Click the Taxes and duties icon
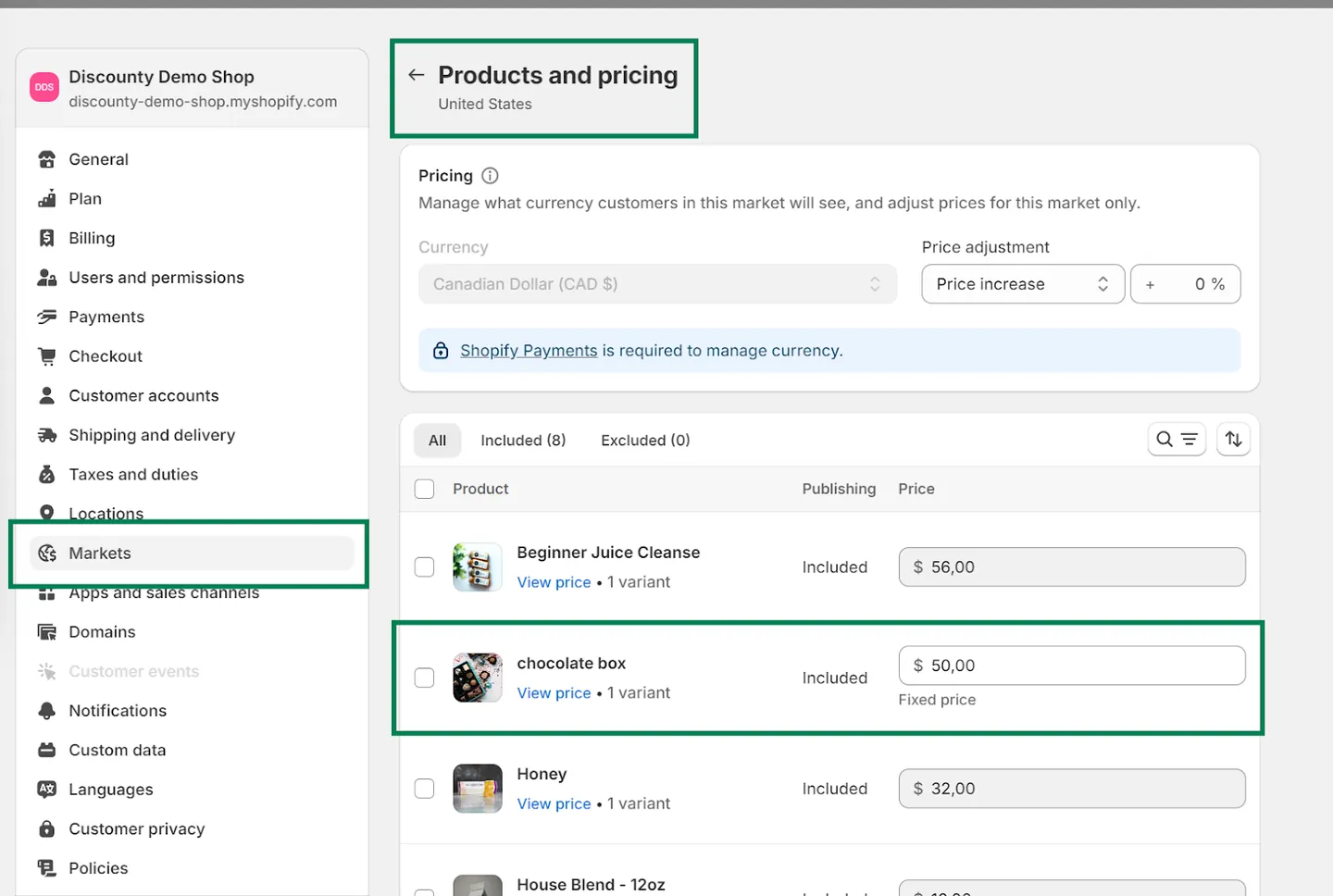 (x=46, y=475)
